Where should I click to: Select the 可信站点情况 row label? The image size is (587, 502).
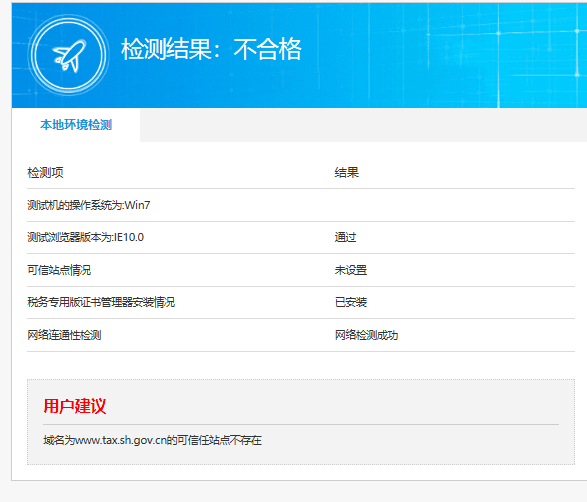(59, 270)
